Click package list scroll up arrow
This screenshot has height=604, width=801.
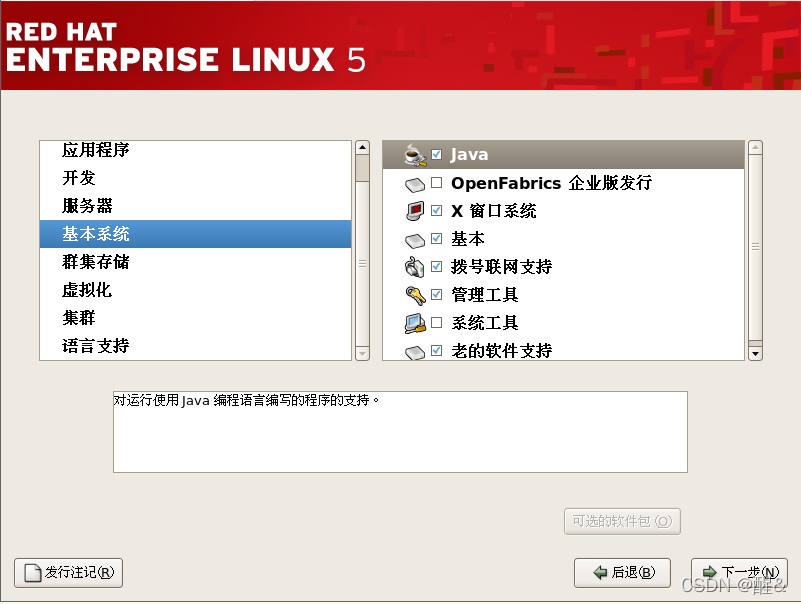click(756, 148)
